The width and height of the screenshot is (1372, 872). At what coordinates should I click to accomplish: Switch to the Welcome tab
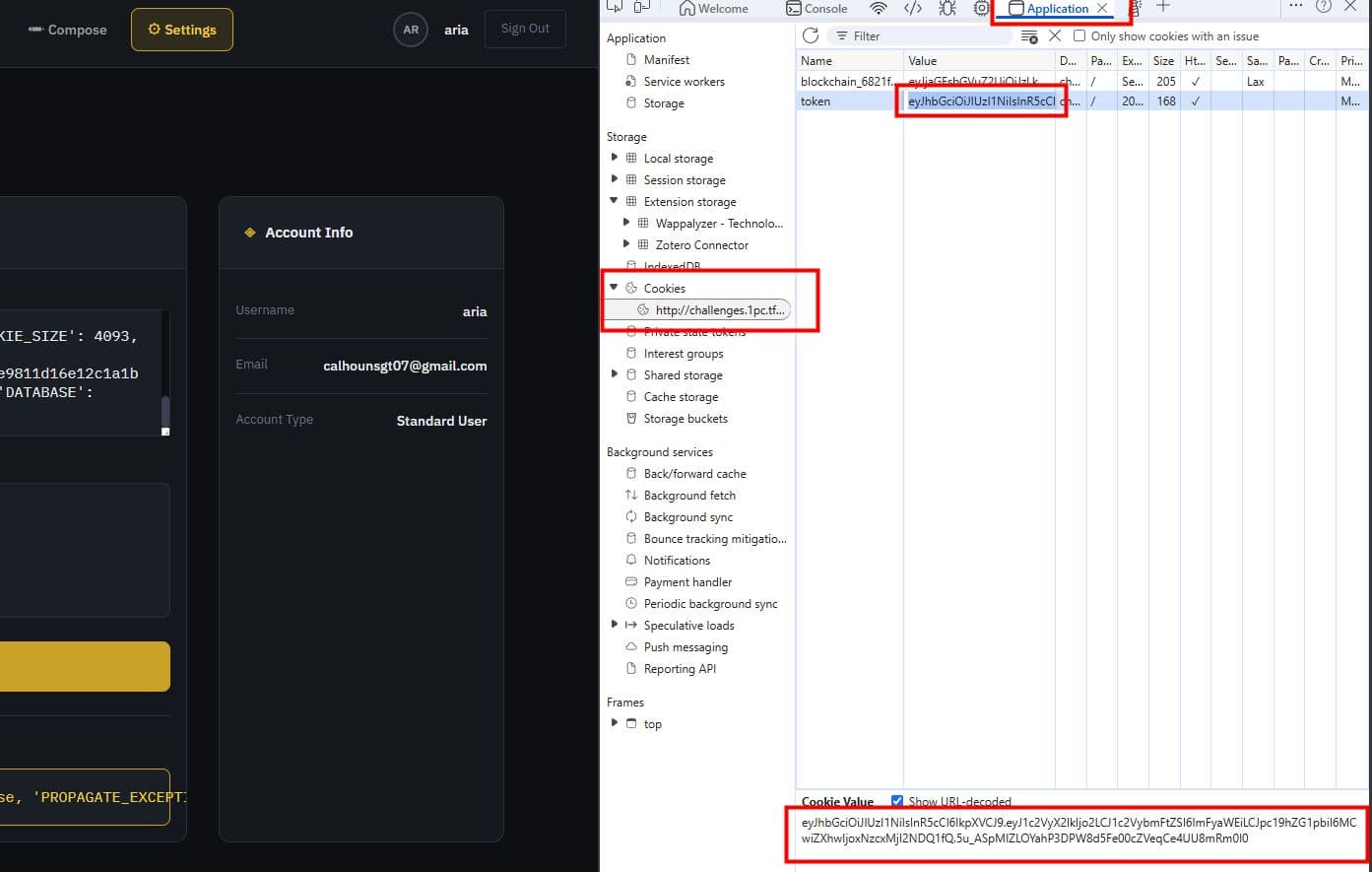click(x=714, y=9)
